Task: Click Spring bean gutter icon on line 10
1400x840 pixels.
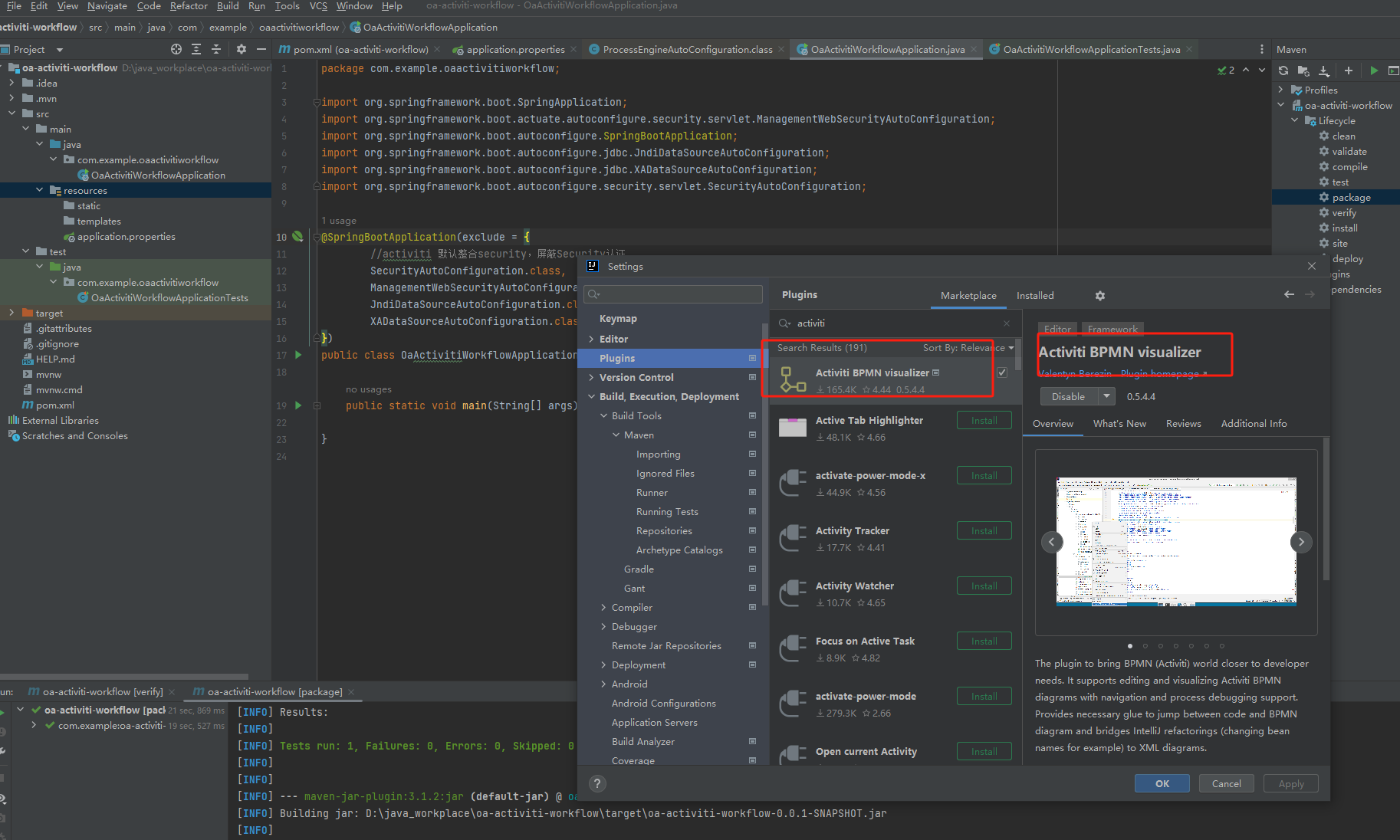Action: tap(298, 237)
